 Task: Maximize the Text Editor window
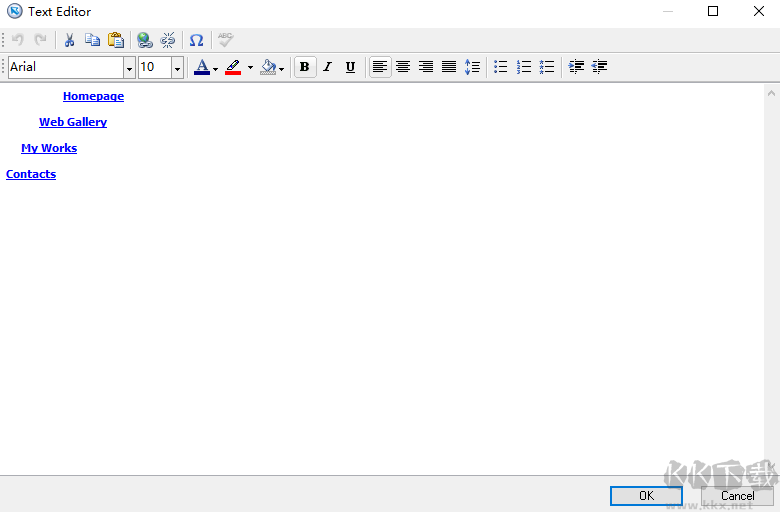713,11
